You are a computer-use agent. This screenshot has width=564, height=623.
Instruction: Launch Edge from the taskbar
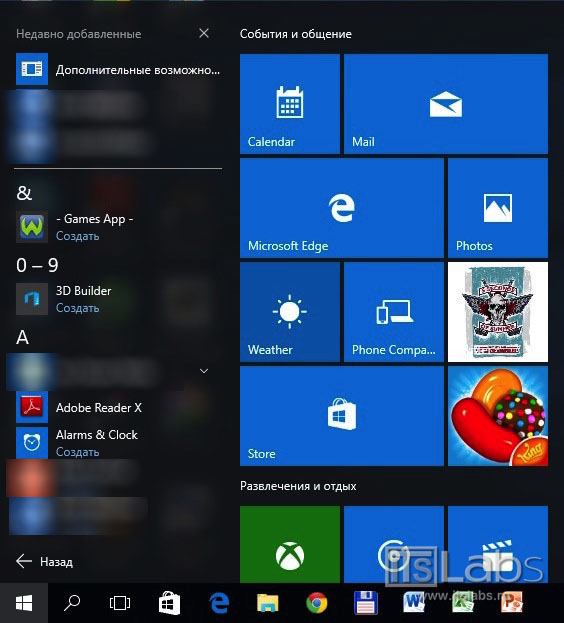click(219, 603)
